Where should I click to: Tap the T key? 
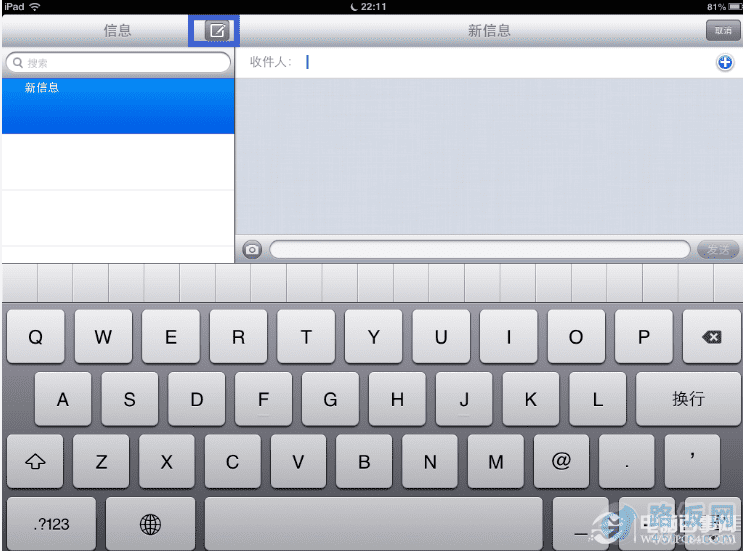[306, 337]
